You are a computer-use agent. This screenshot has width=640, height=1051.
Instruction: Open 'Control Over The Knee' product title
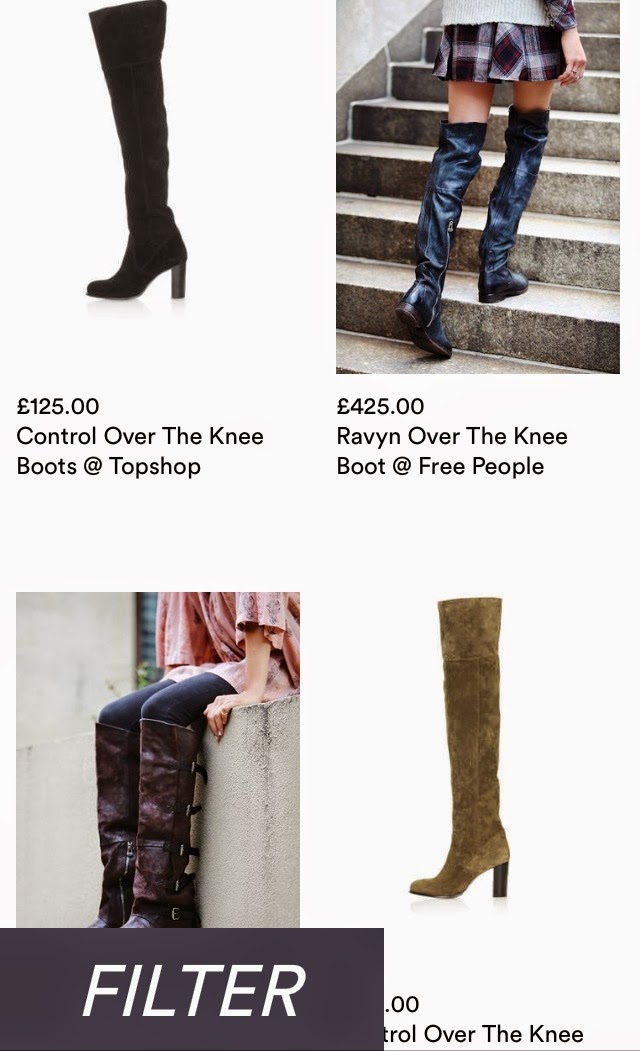coord(140,436)
